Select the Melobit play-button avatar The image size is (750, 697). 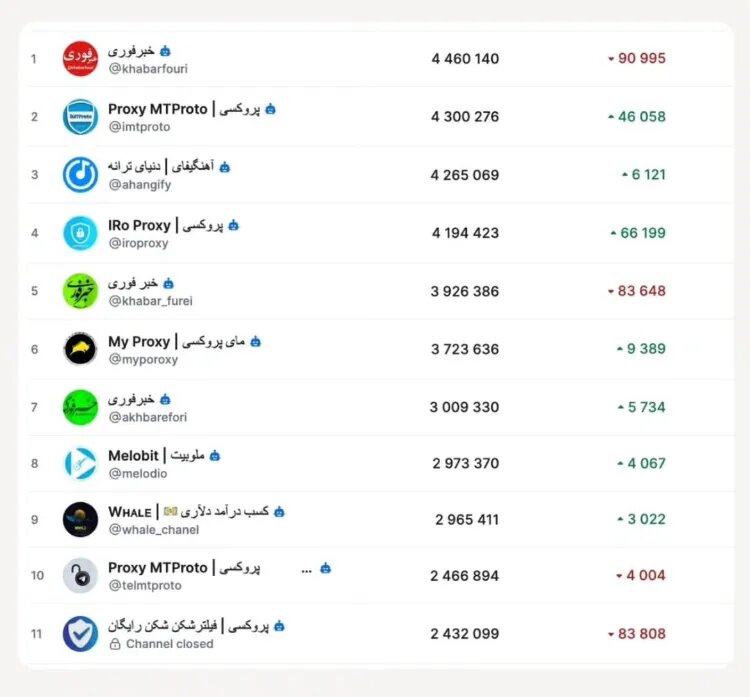[80, 463]
